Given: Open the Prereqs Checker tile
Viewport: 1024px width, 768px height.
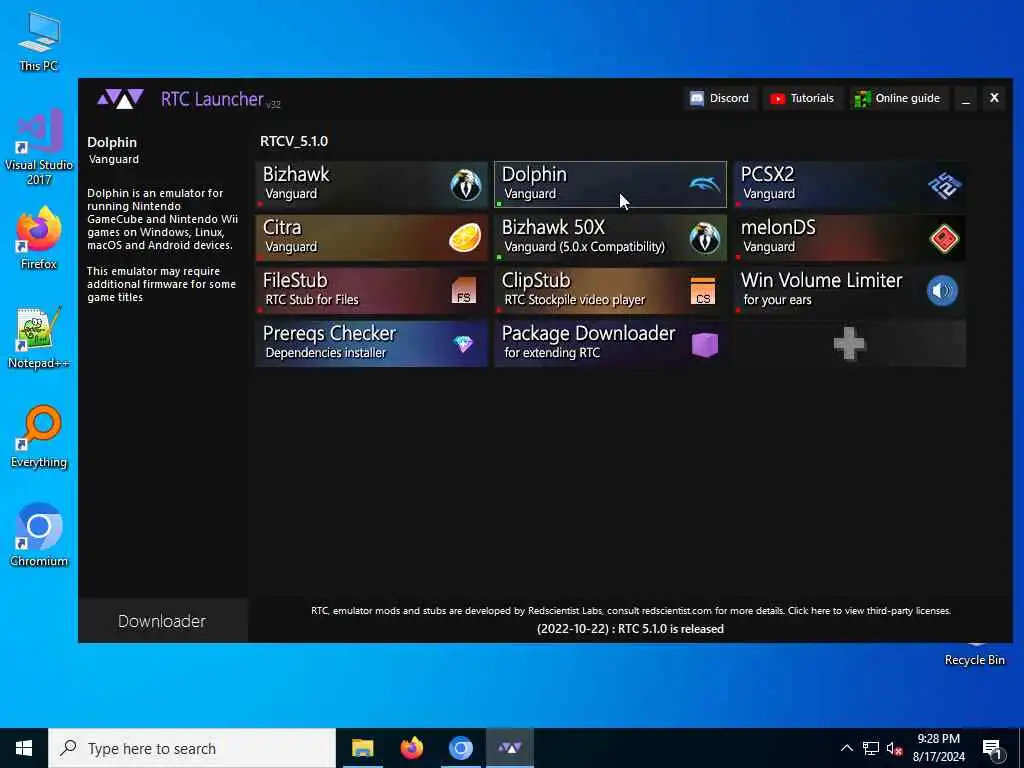Looking at the screenshot, I should pos(372,344).
